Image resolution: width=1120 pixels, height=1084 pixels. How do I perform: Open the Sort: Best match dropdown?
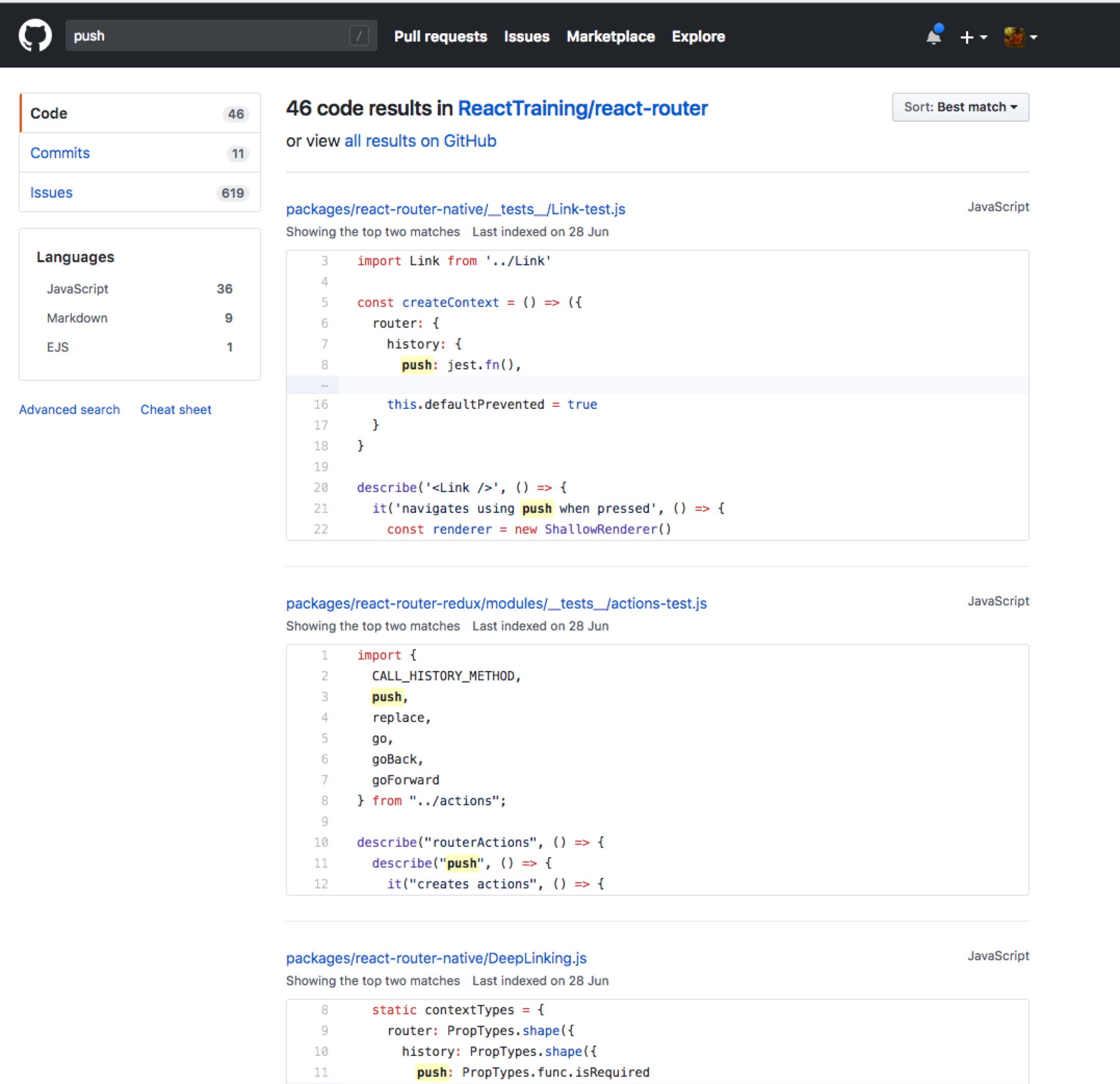click(x=960, y=107)
